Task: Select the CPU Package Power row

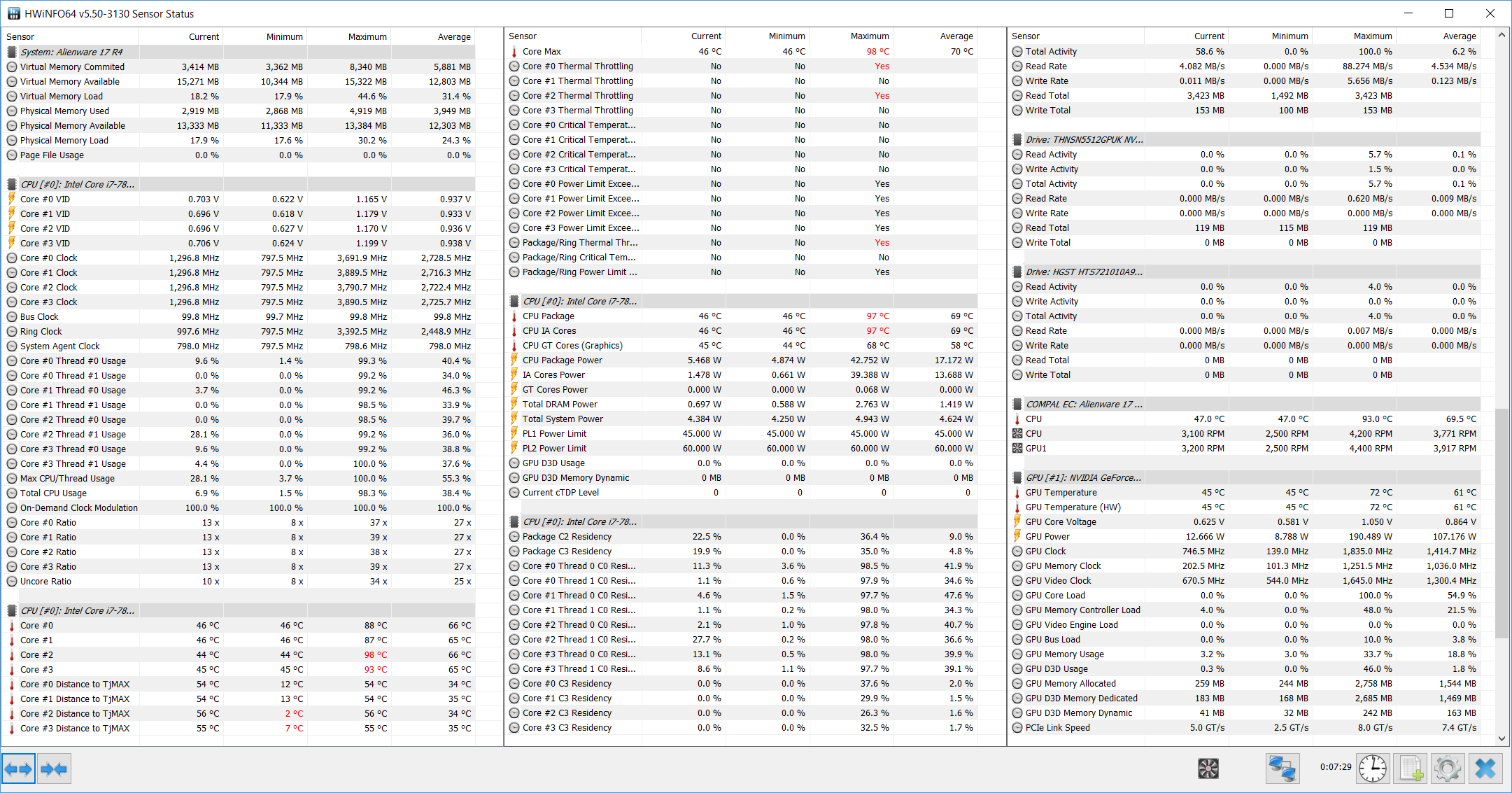Action: click(x=742, y=360)
